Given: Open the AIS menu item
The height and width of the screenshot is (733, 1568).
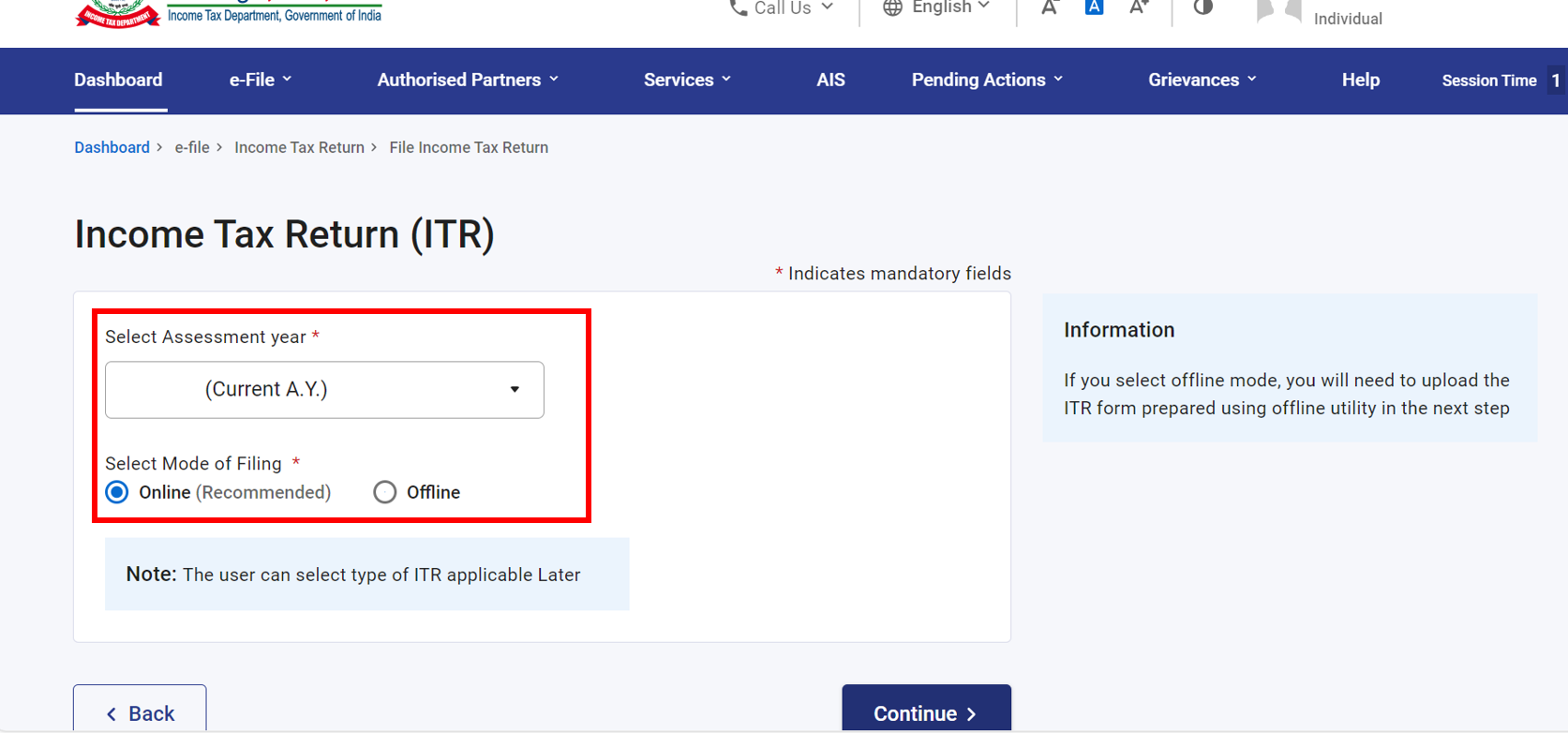Looking at the screenshot, I should (x=830, y=80).
